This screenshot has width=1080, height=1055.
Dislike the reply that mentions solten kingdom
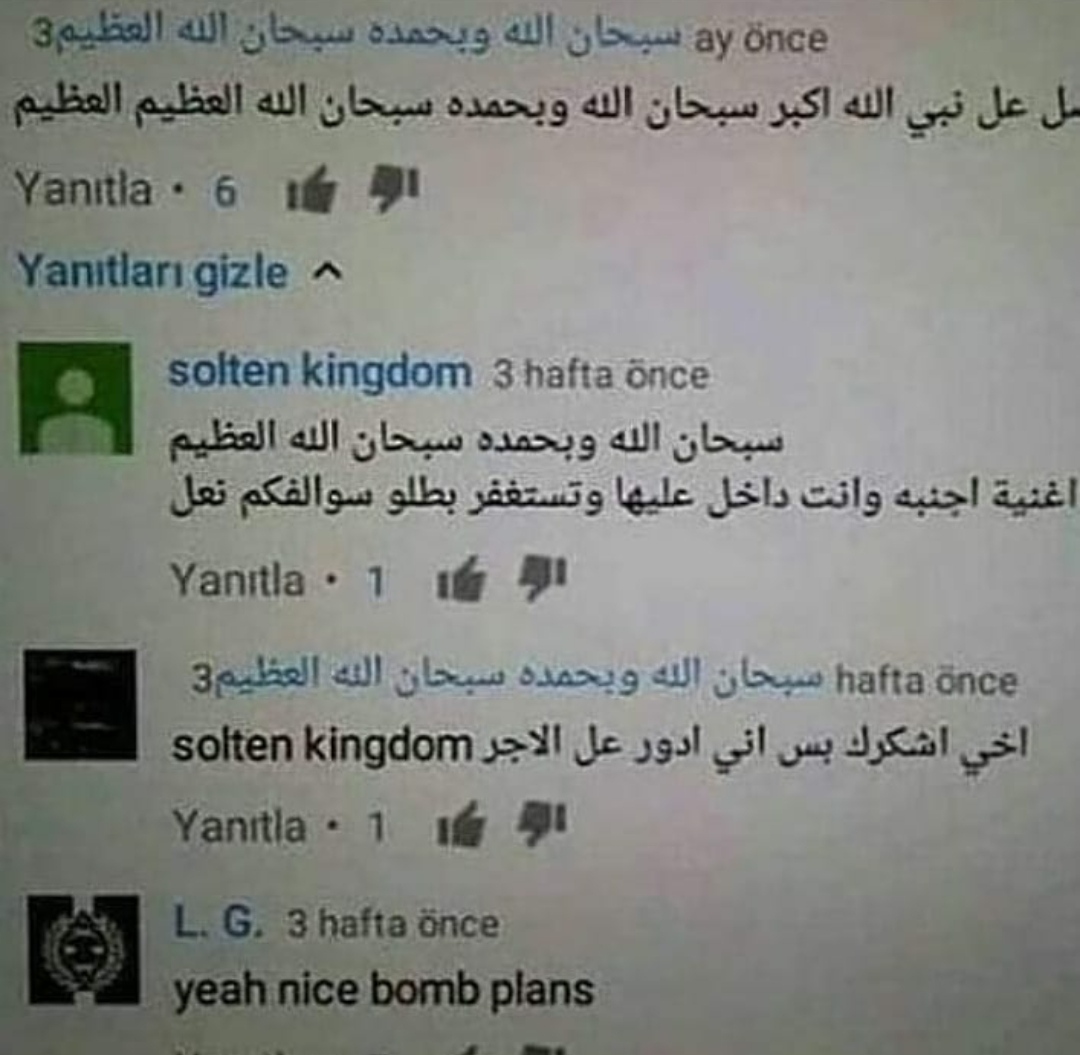pyautogui.click(x=542, y=824)
